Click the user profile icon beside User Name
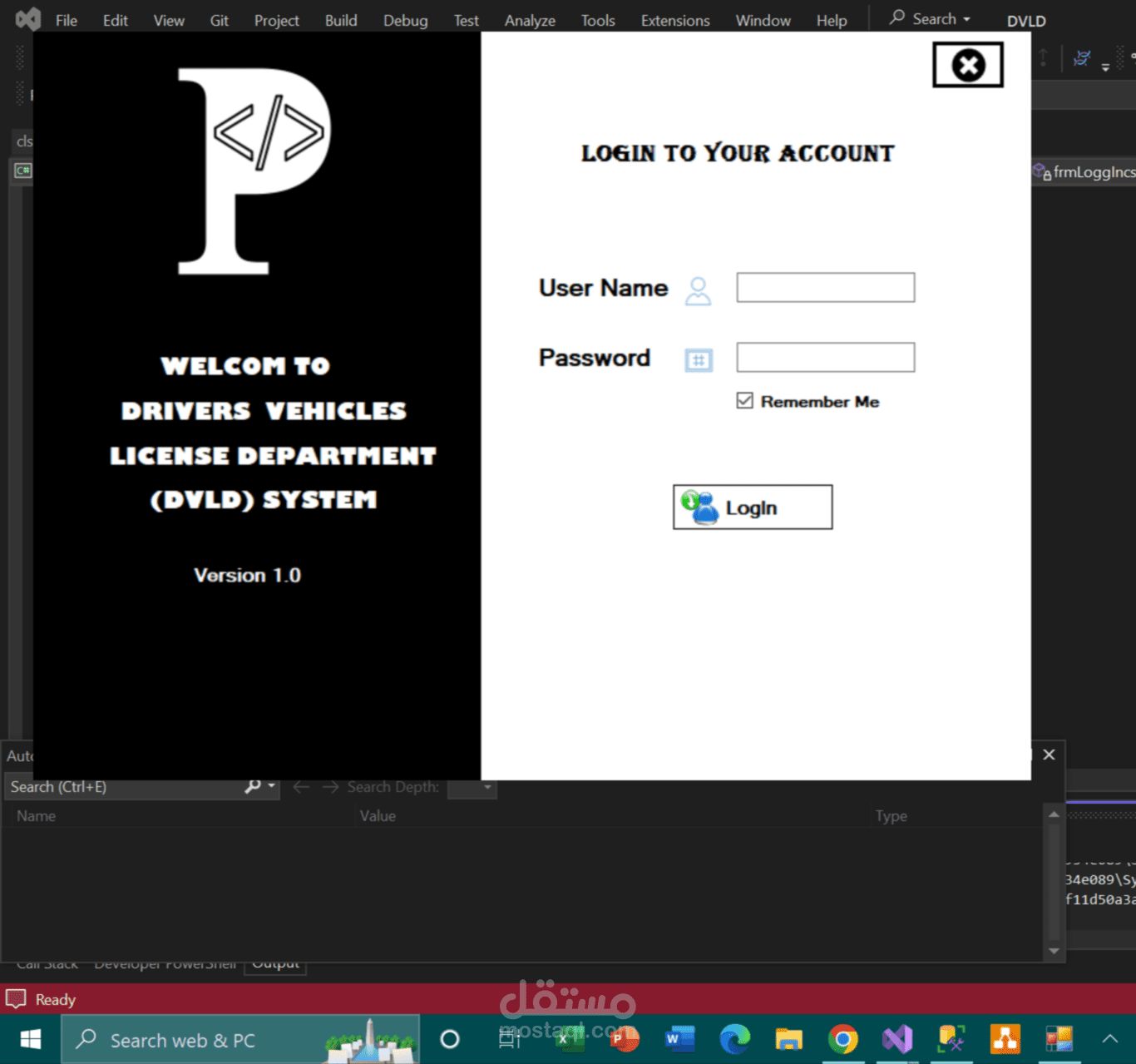 (698, 291)
